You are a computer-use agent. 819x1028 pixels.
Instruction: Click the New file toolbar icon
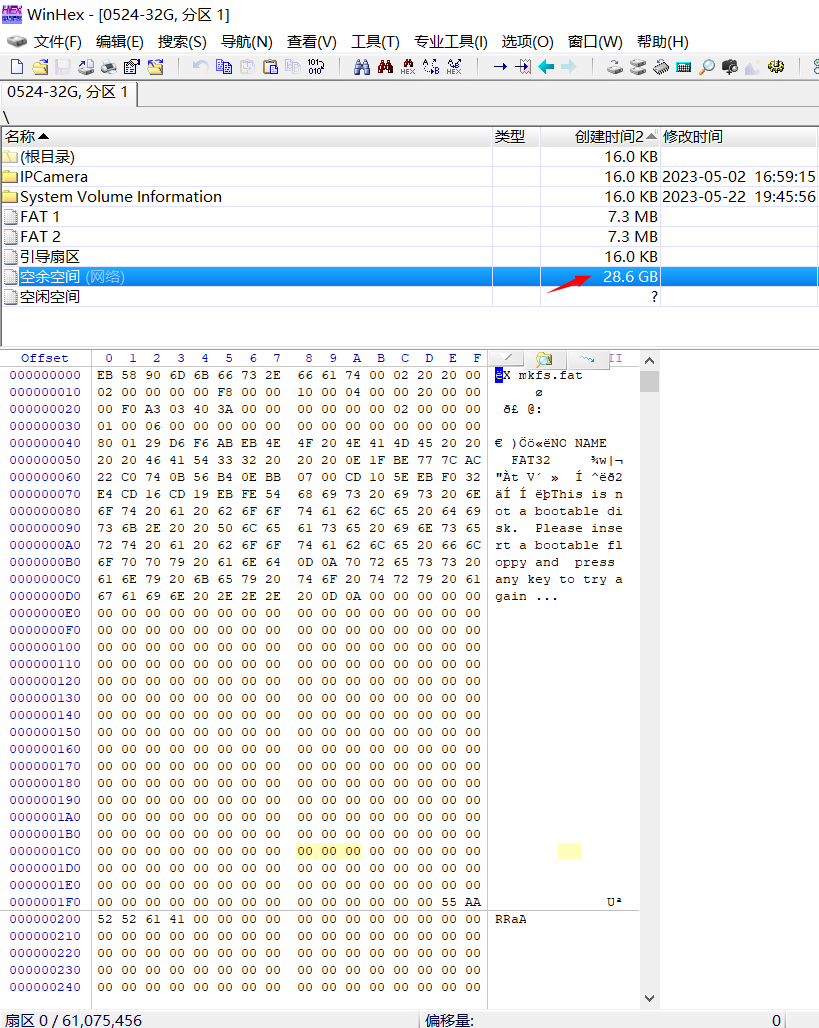tap(17, 67)
